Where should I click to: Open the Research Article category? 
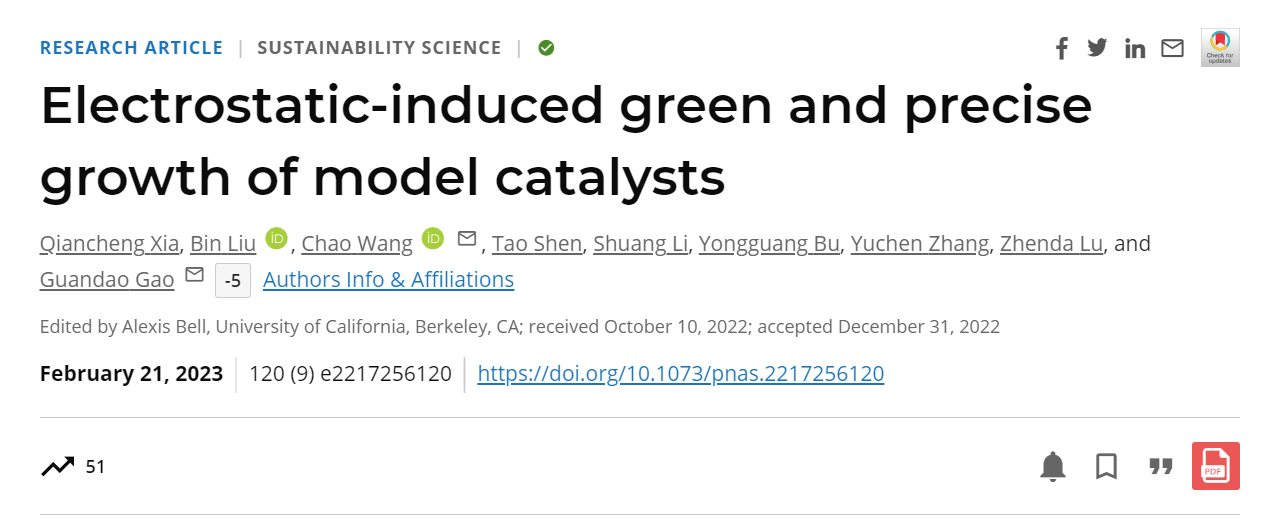(131, 47)
